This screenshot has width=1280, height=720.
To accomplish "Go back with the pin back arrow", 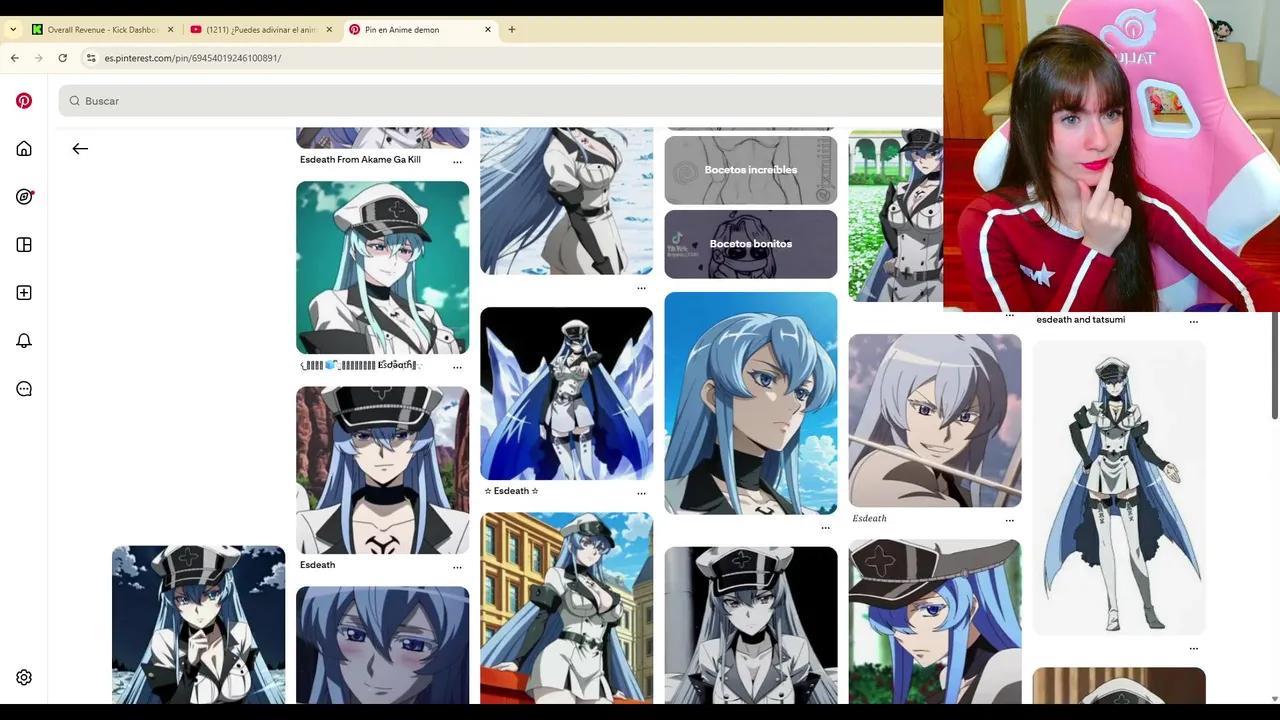I will (80, 149).
